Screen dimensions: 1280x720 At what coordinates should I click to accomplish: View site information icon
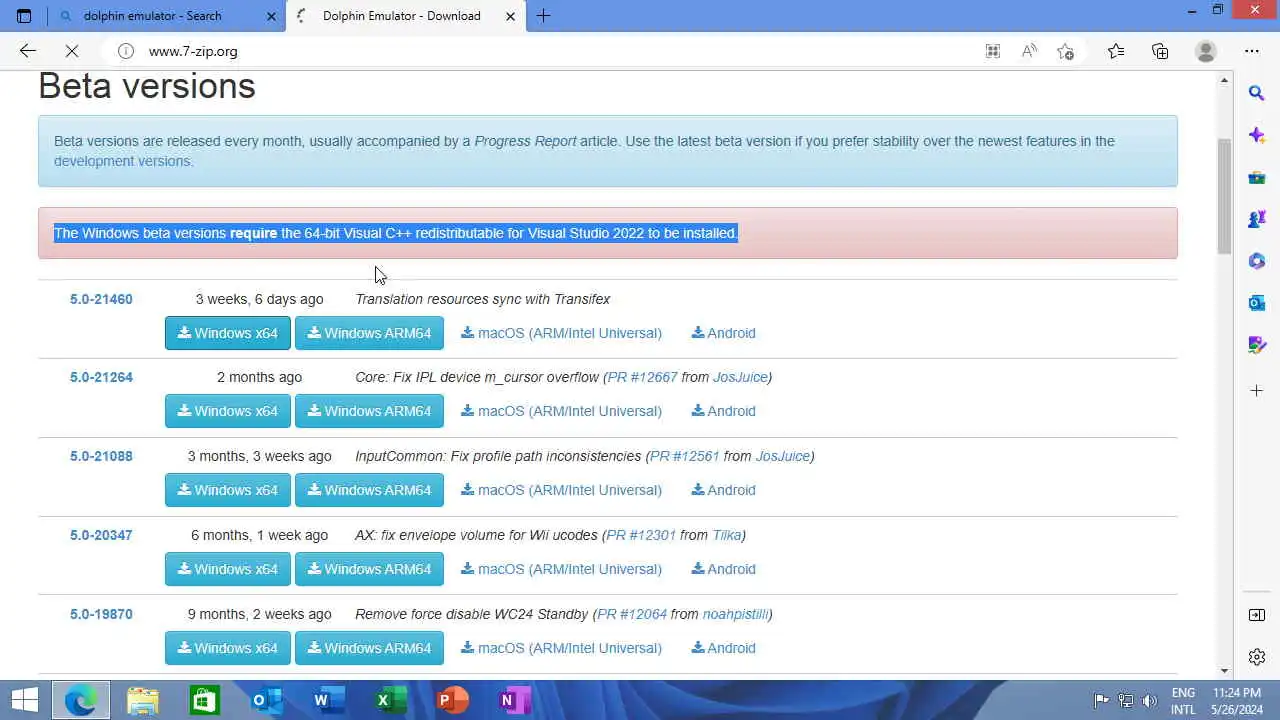pos(126,51)
